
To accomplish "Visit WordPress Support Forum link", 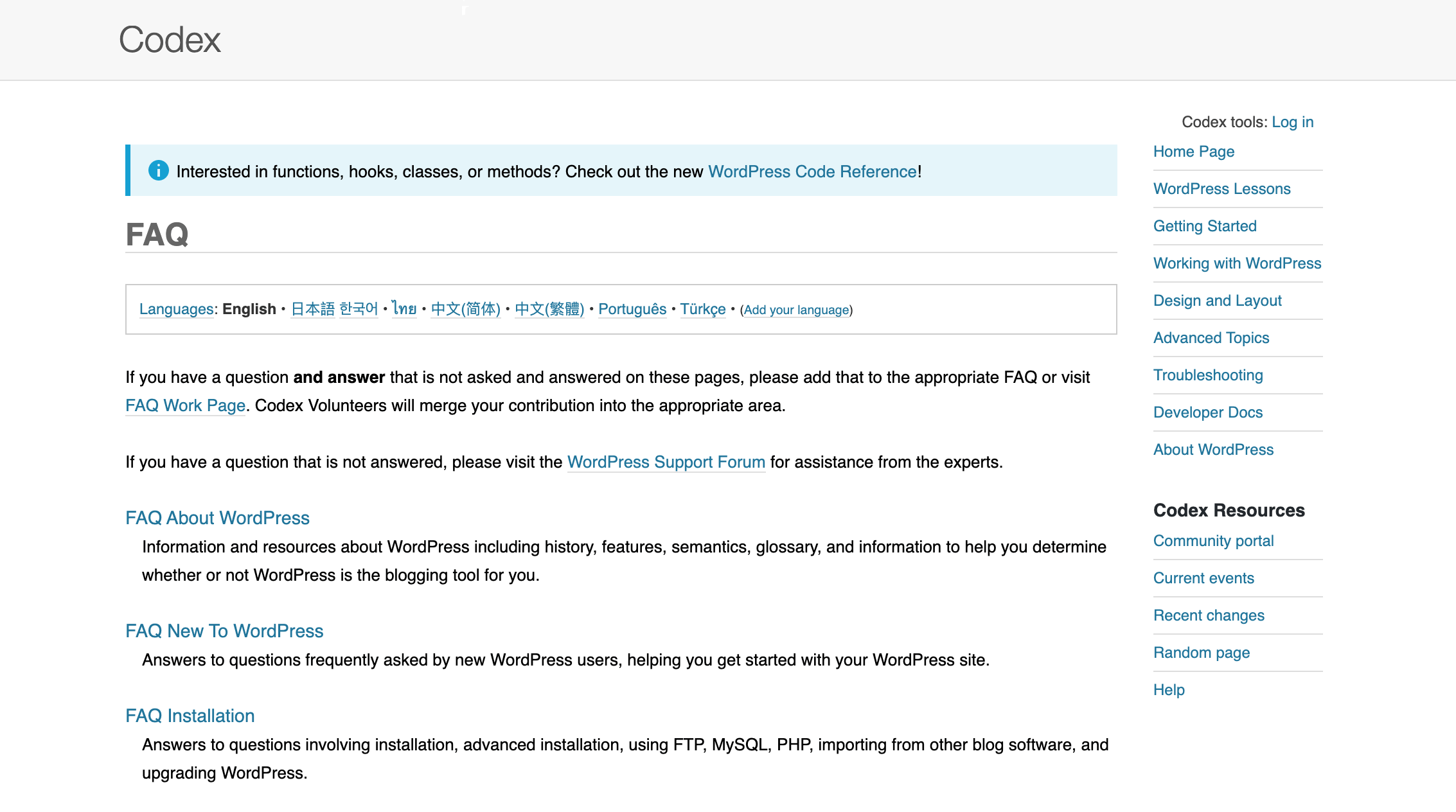I will [666, 462].
